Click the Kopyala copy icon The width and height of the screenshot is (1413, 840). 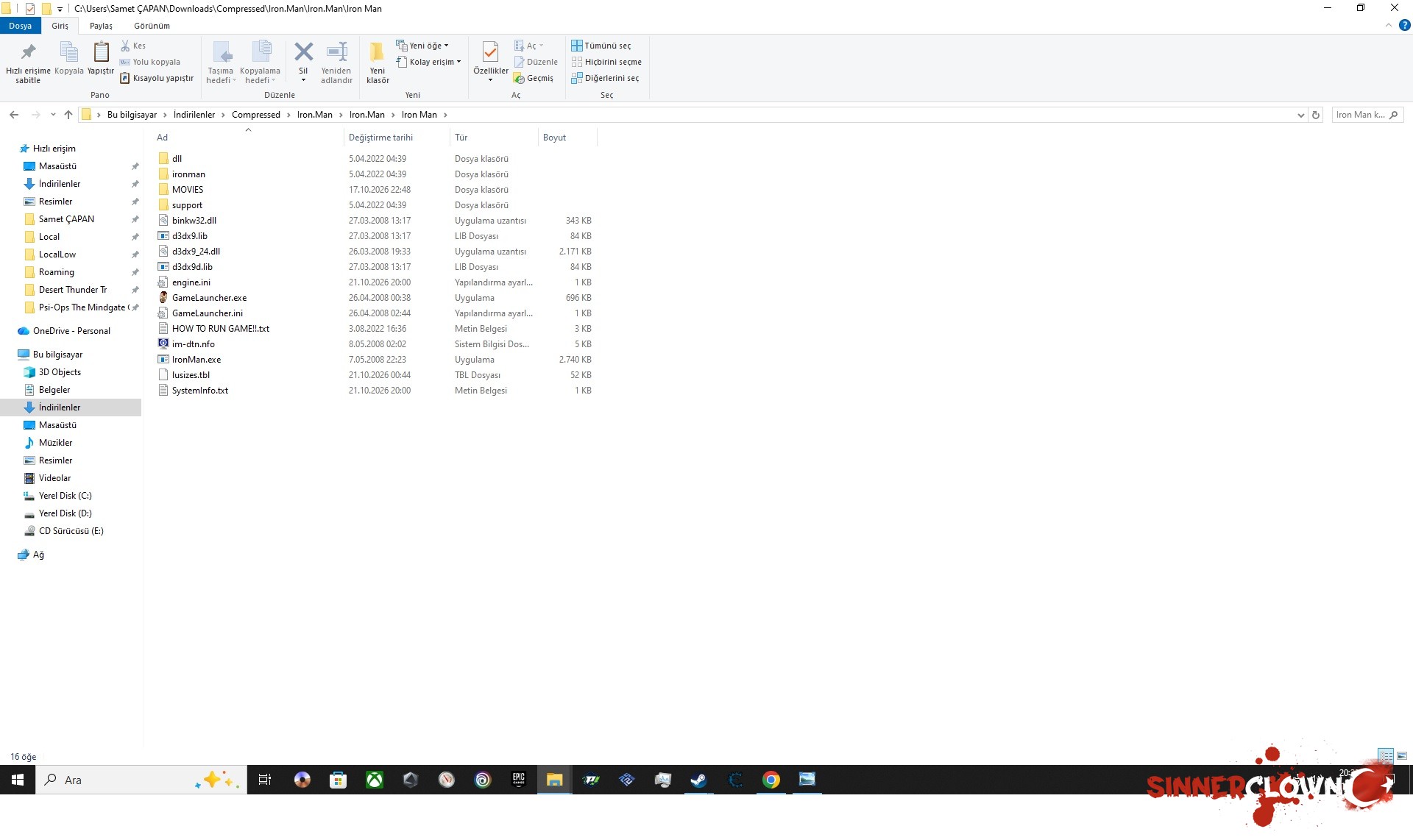tap(68, 53)
